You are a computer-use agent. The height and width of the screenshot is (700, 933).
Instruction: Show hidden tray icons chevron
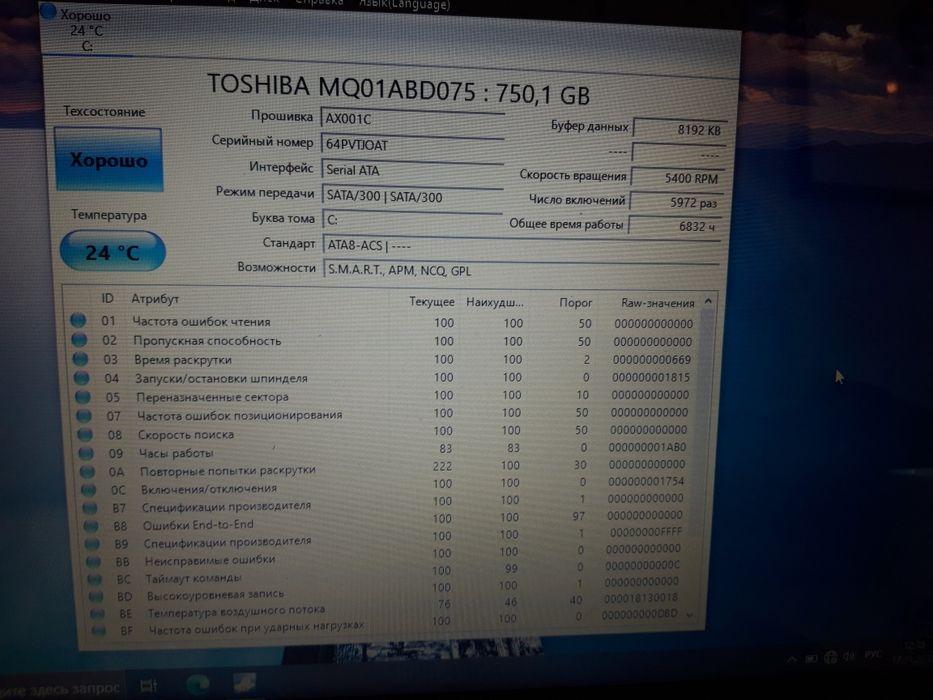coord(792,660)
